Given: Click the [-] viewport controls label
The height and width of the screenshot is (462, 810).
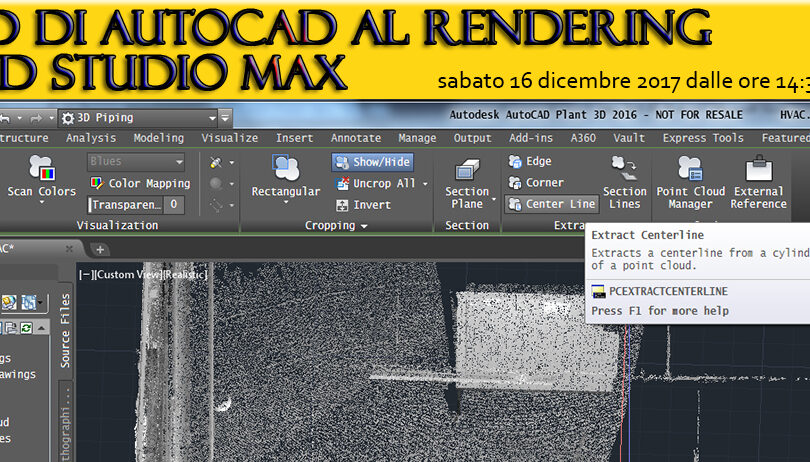Looking at the screenshot, I should point(85,275).
